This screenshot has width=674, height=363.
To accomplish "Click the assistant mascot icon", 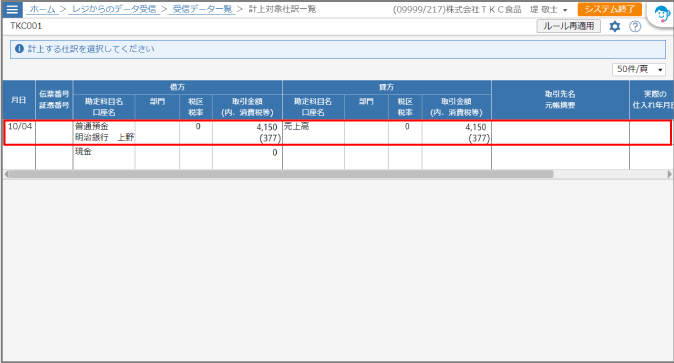I will (x=662, y=14).
